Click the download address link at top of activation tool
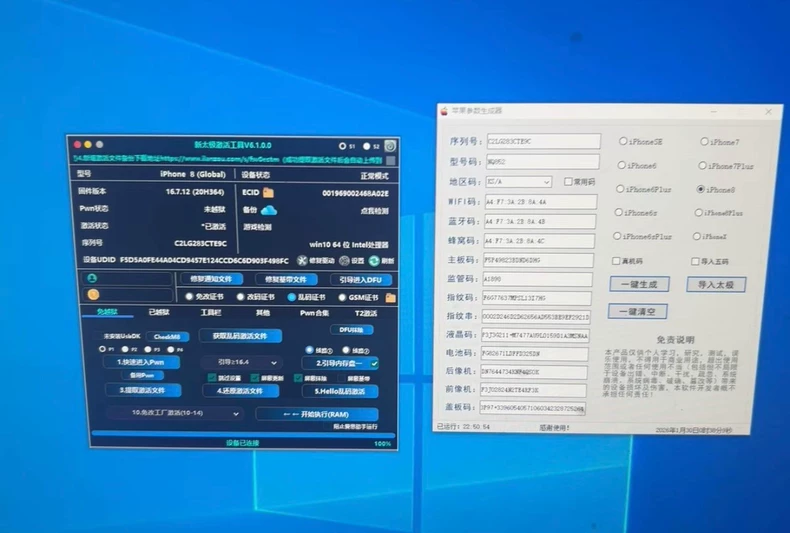Image resolution: width=790 pixels, height=533 pixels. pos(228,159)
